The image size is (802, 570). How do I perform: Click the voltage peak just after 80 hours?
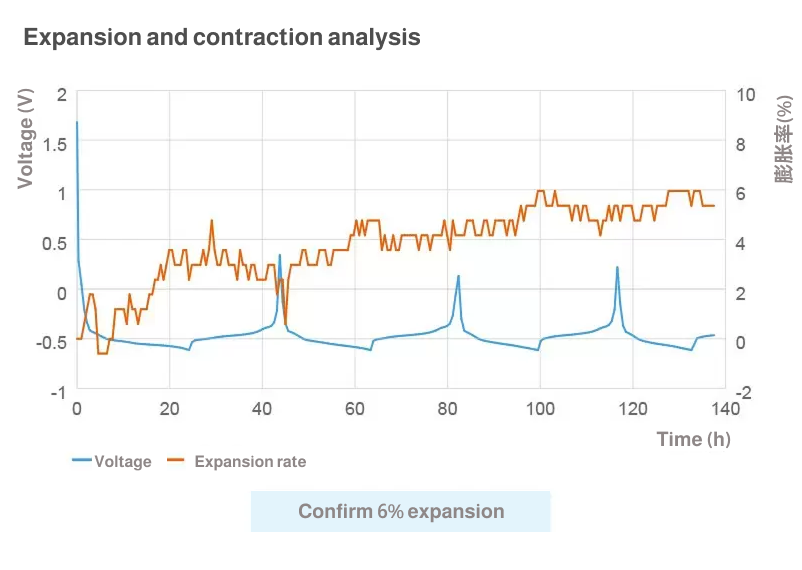pos(458,276)
